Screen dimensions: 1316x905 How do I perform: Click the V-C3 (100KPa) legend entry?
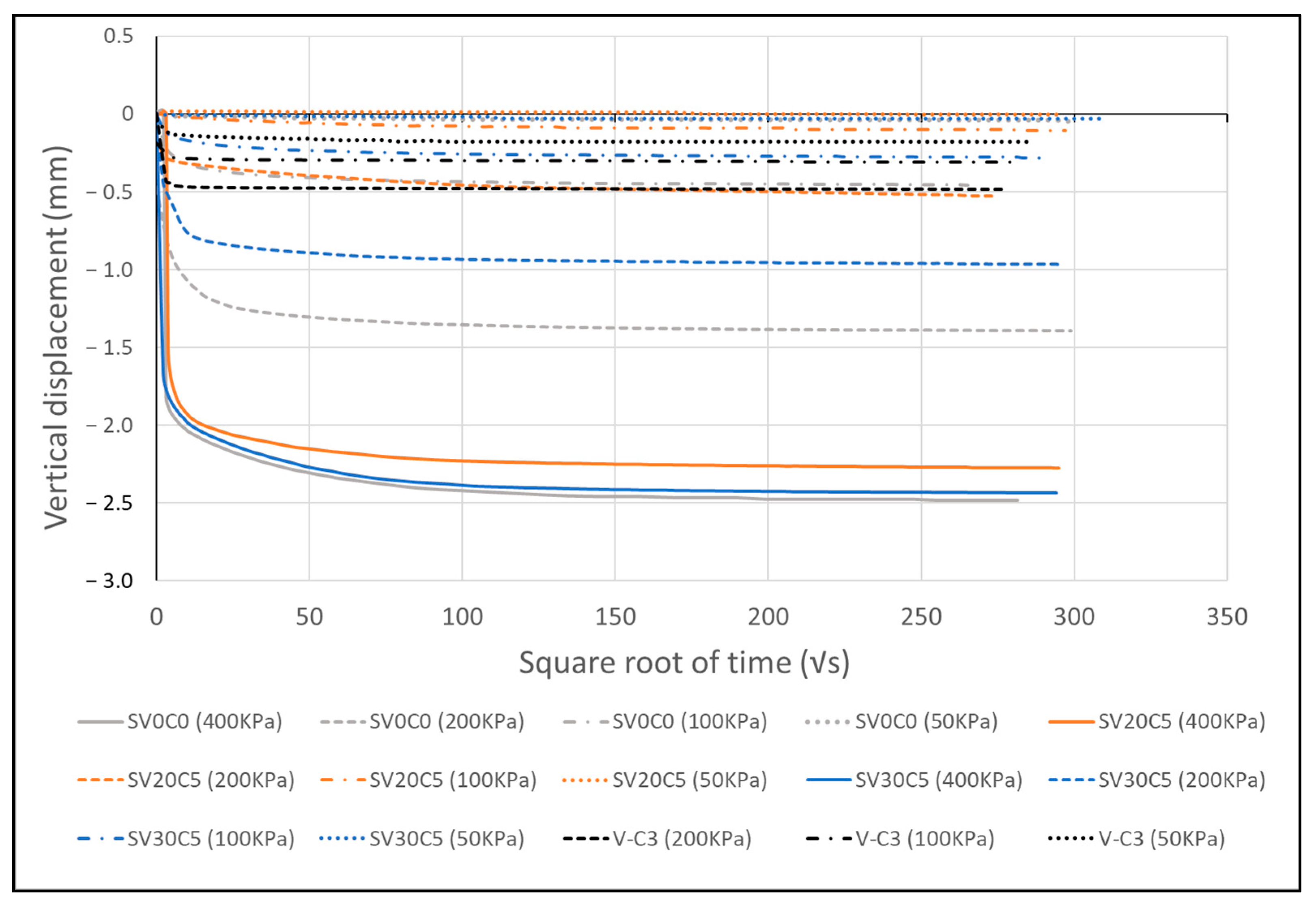924,838
